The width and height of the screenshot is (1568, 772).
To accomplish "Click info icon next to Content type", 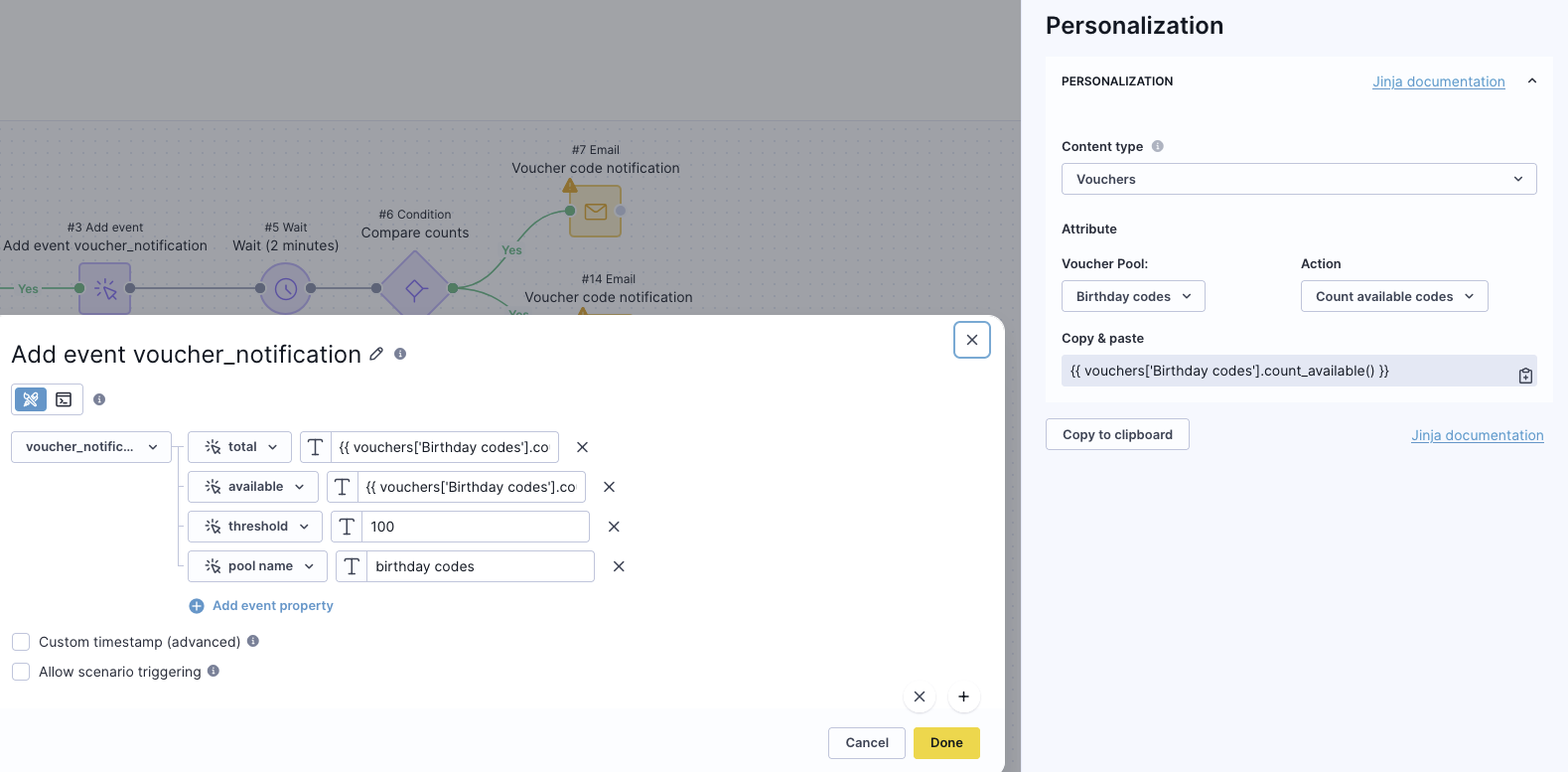I will (1158, 146).
